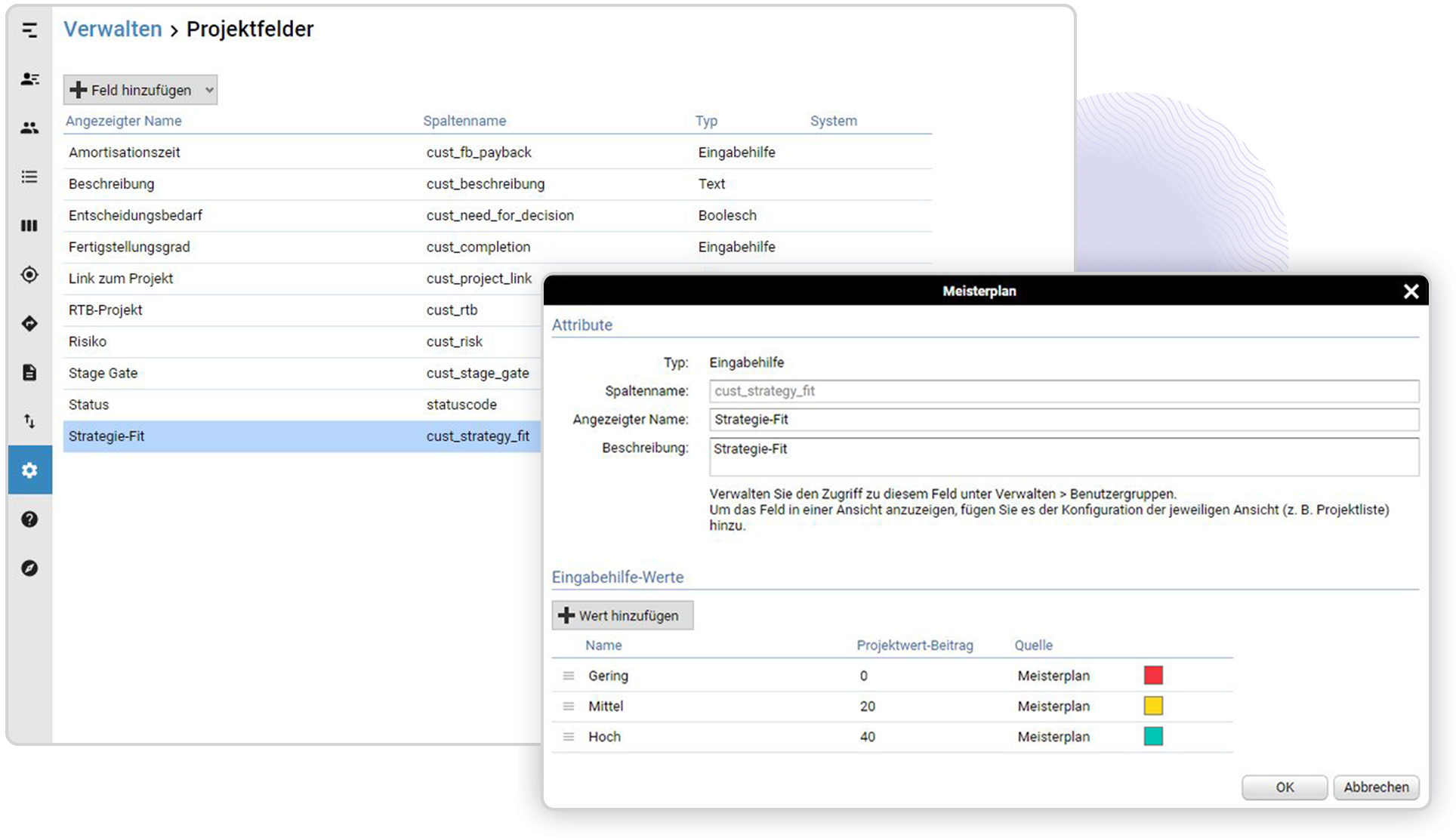Close the Meisterplan dialog with X
The height and width of the screenshot is (838, 1456).
pyautogui.click(x=1410, y=291)
